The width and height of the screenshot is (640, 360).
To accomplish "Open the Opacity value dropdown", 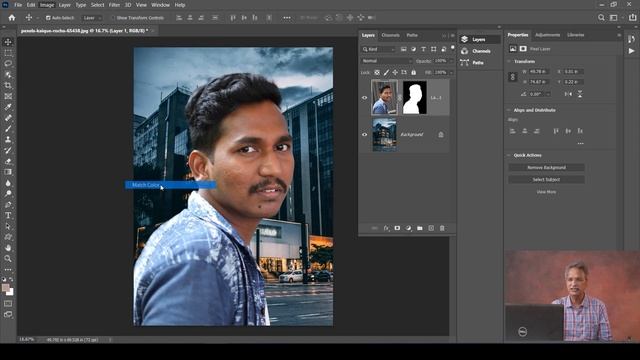I will 451,61.
